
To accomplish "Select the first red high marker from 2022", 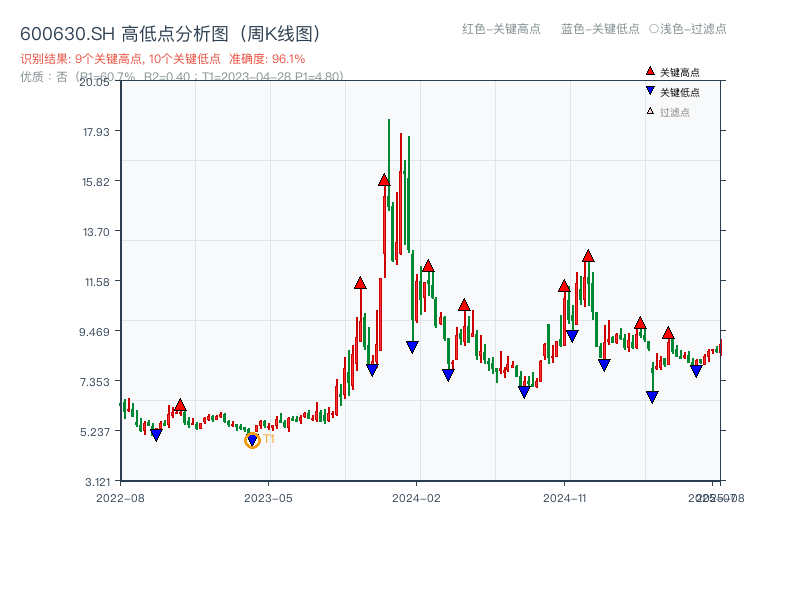I will click(180, 402).
